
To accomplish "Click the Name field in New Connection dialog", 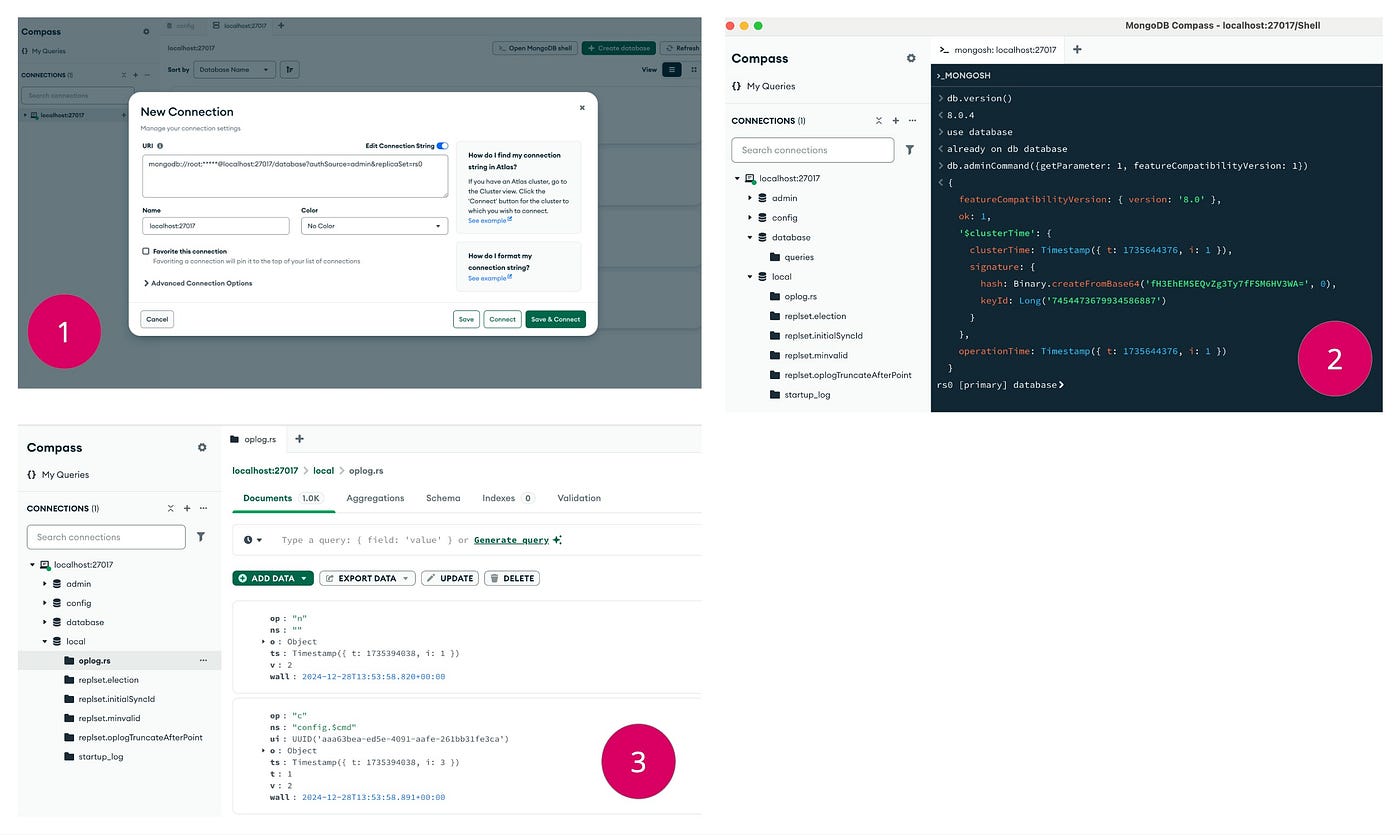I will pos(216,226).
